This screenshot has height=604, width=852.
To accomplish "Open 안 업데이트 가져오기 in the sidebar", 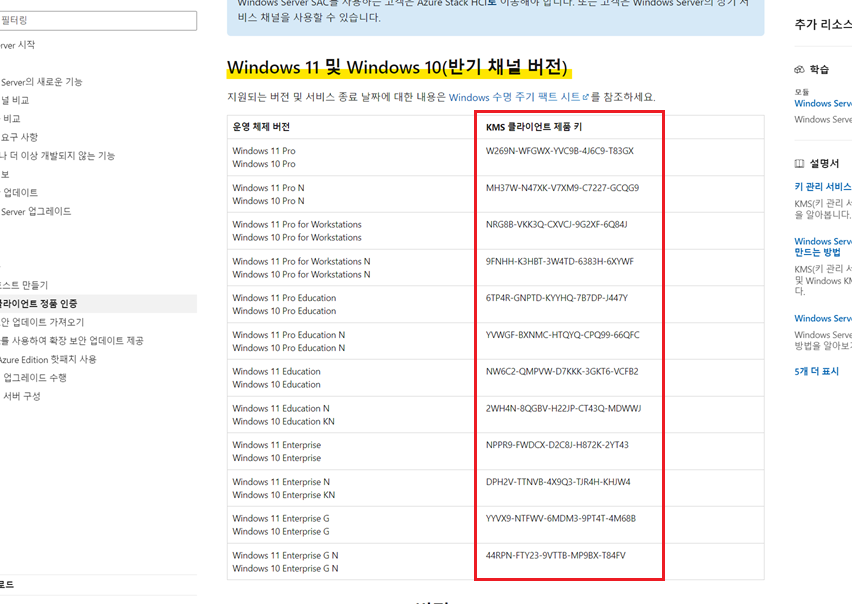I will coord(42,322).
